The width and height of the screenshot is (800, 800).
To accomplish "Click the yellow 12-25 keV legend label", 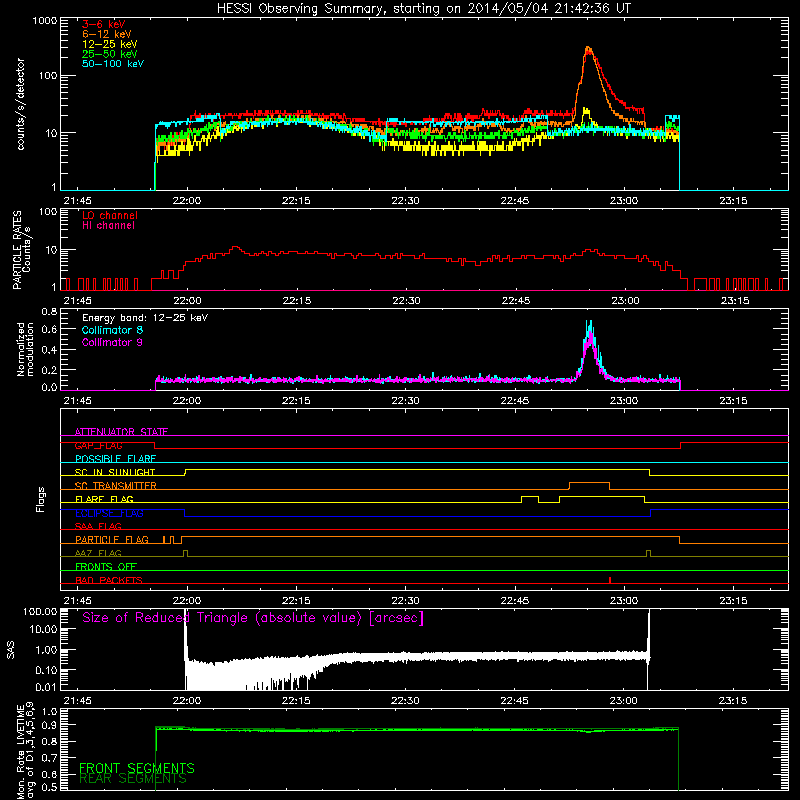I will [x=110, y=44].
